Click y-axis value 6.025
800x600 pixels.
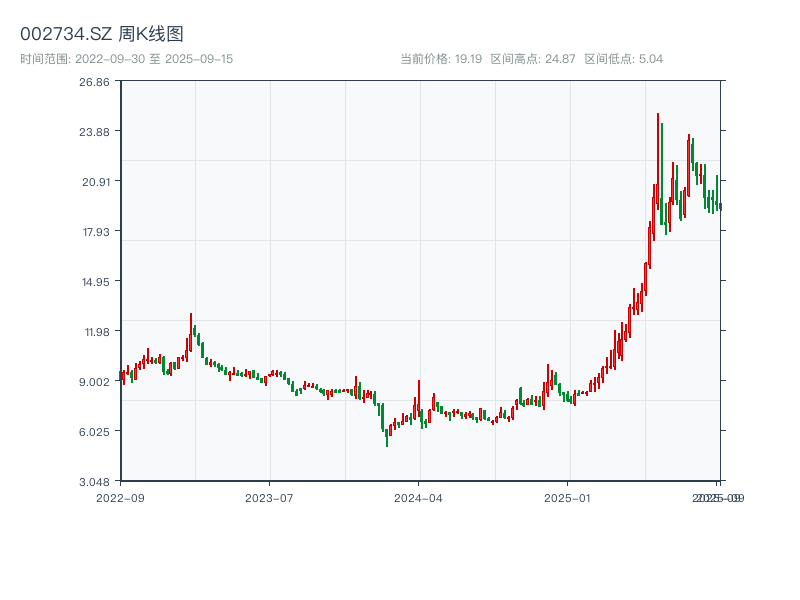click(94, 432)
